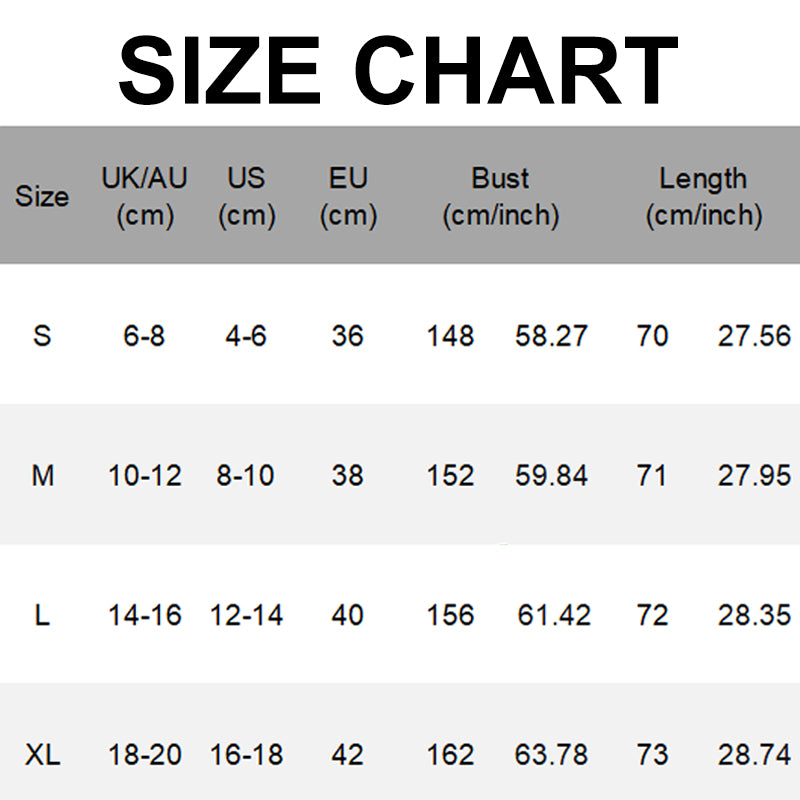Click the UK/AU value 18-20
Viewport: 800px width, 800px height.
click(145, 754)
